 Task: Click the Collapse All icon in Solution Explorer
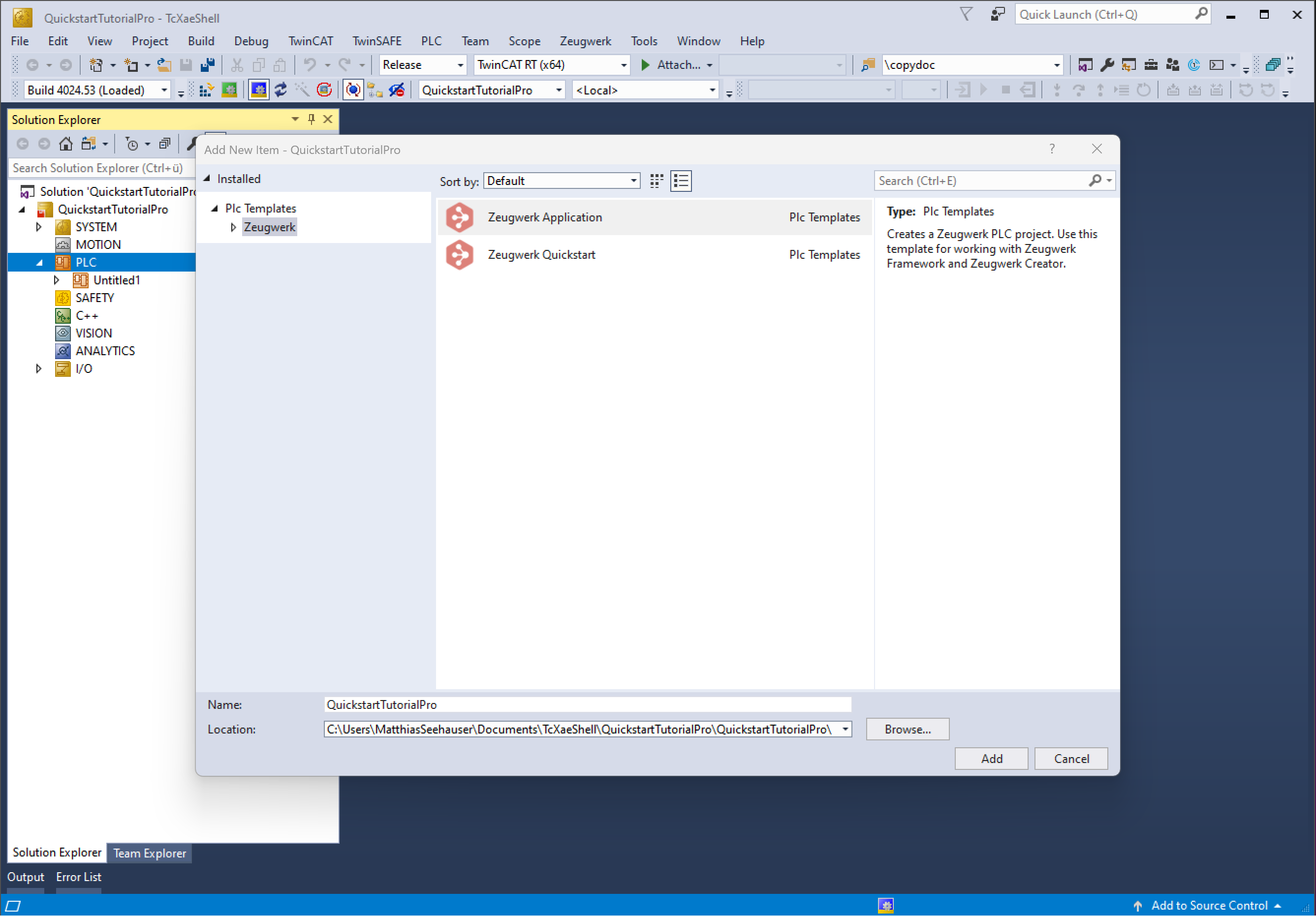coord(164,144)
